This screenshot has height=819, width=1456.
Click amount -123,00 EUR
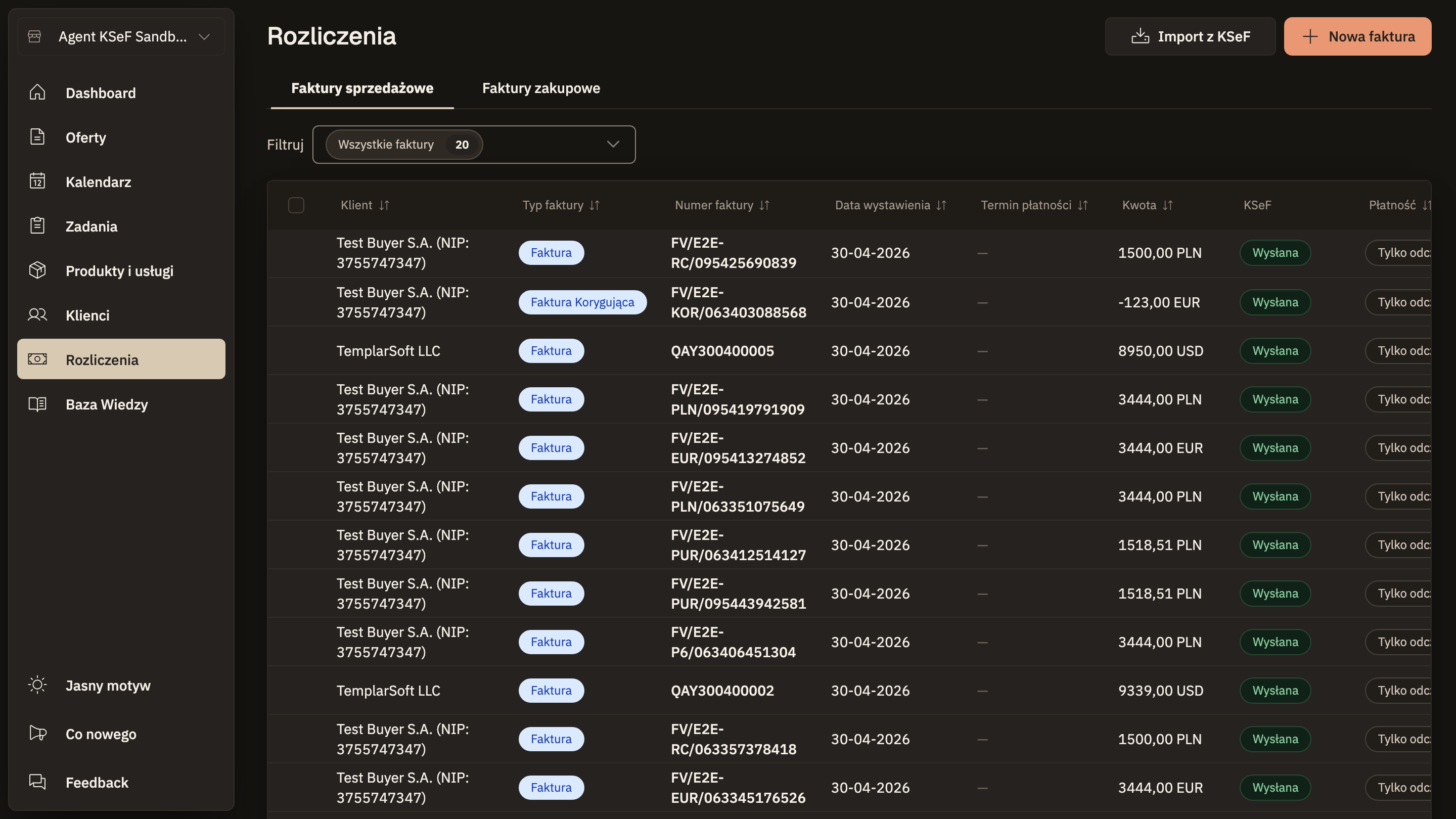click(x=1159, y=302)
